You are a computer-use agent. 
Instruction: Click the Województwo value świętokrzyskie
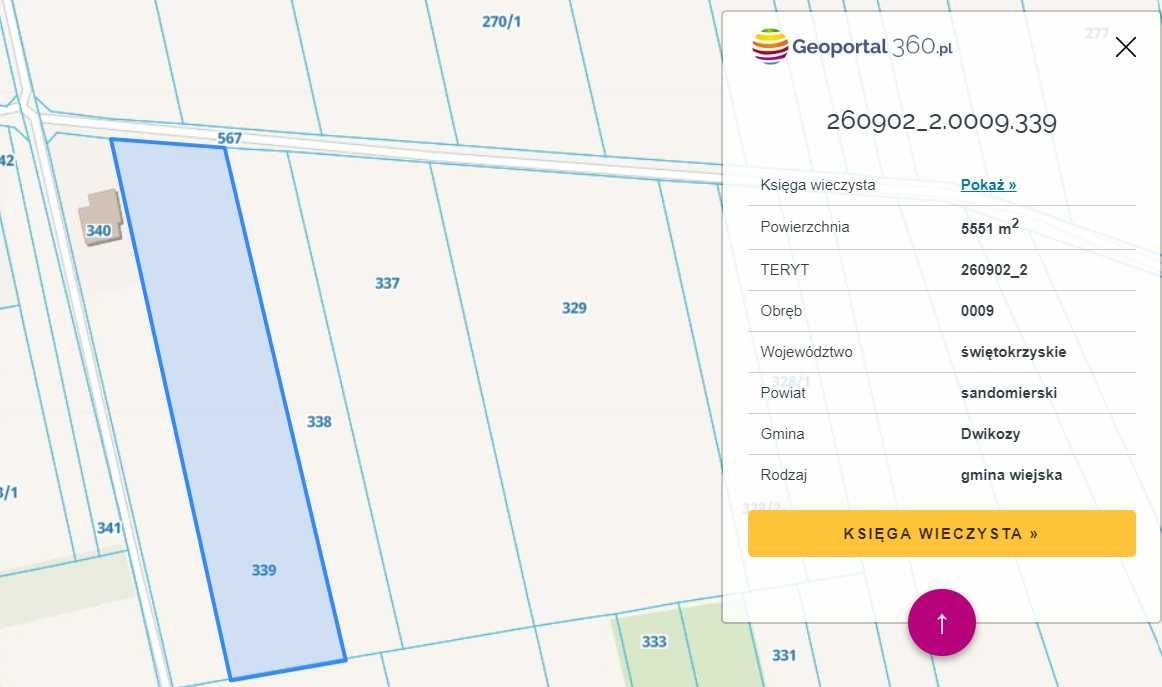[1013, 352]
